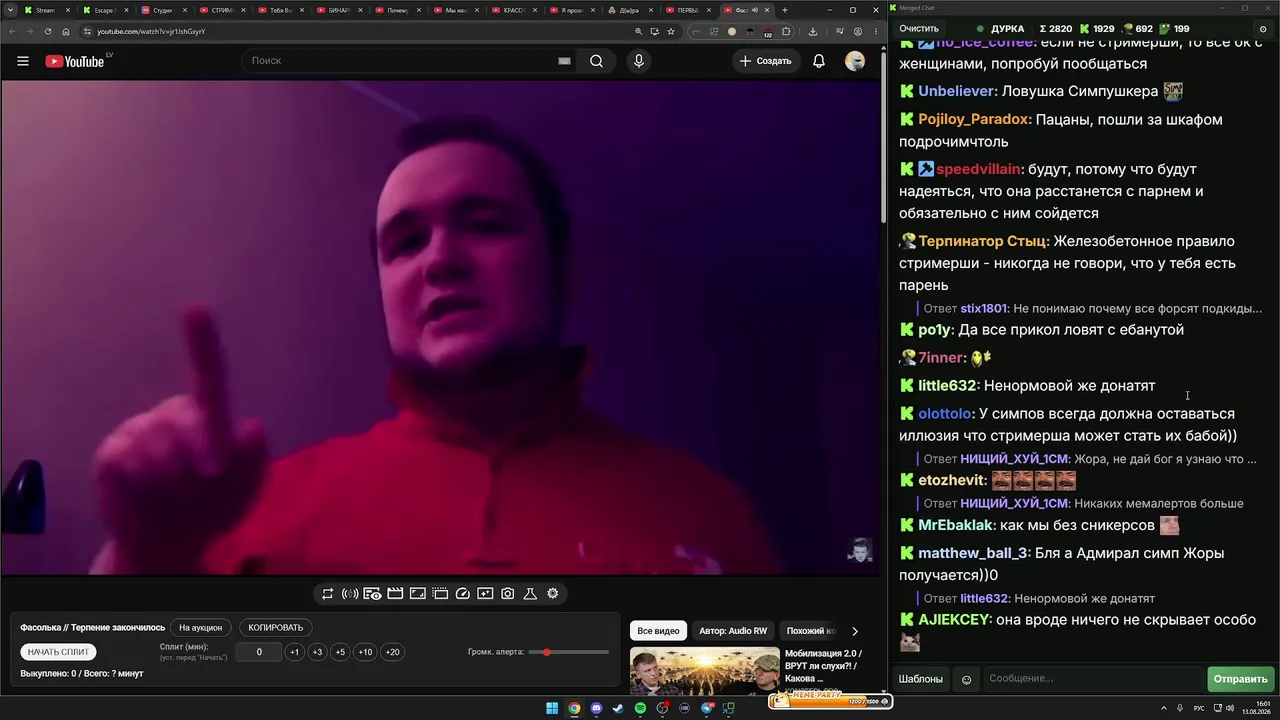This screenshot has width=1280, height=720.
Task: Open the YouTube account avatar menu
Action: 855,61
